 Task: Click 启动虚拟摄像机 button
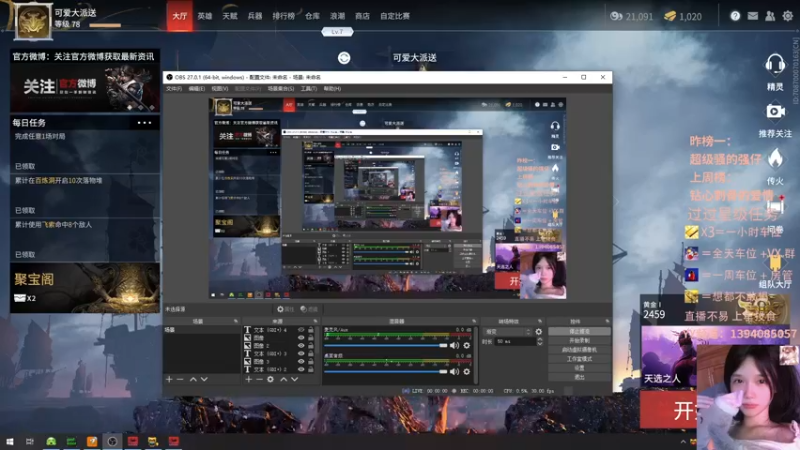click(x=579, y=350)
